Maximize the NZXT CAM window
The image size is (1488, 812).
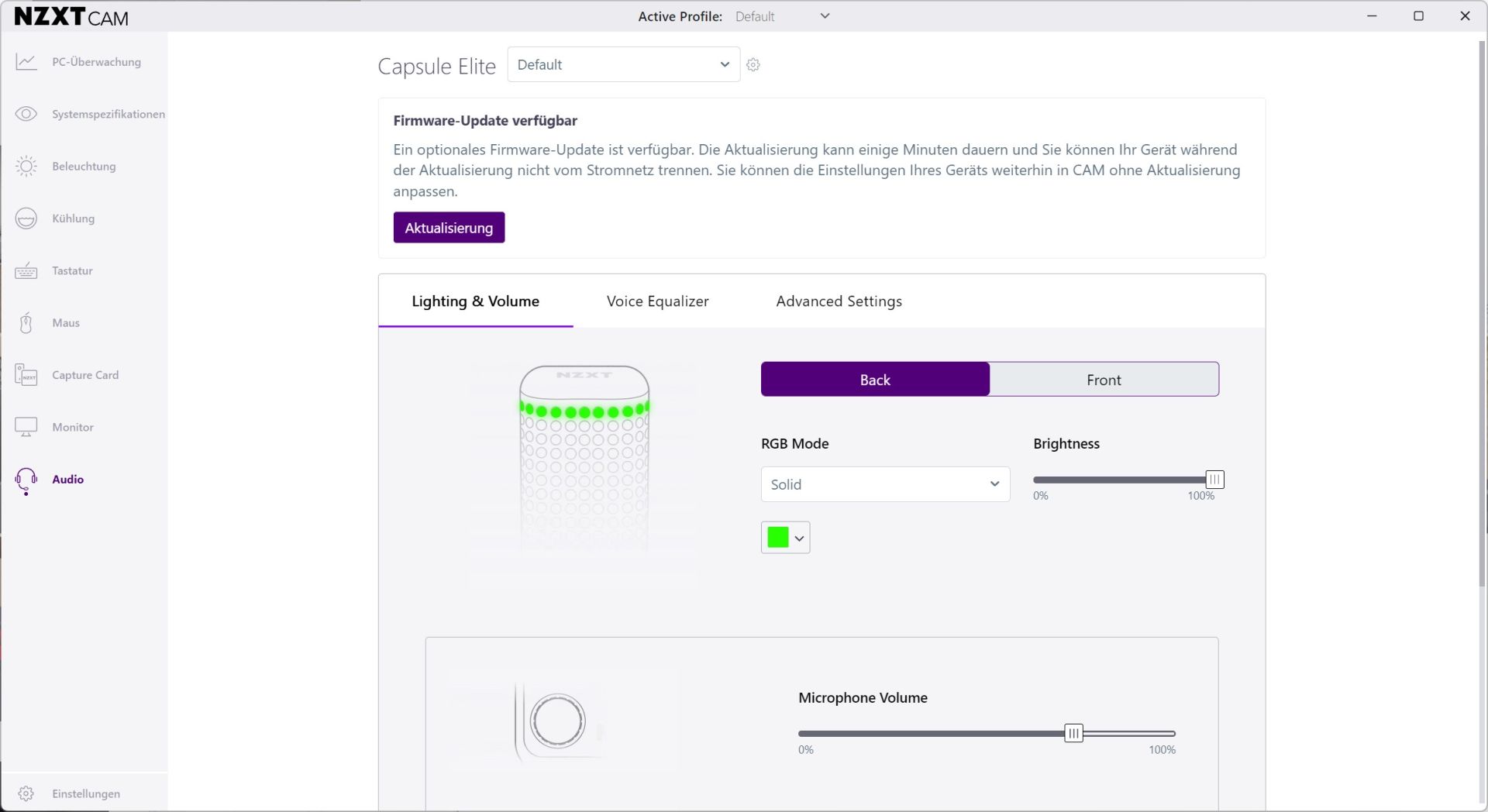point(1418,15)
